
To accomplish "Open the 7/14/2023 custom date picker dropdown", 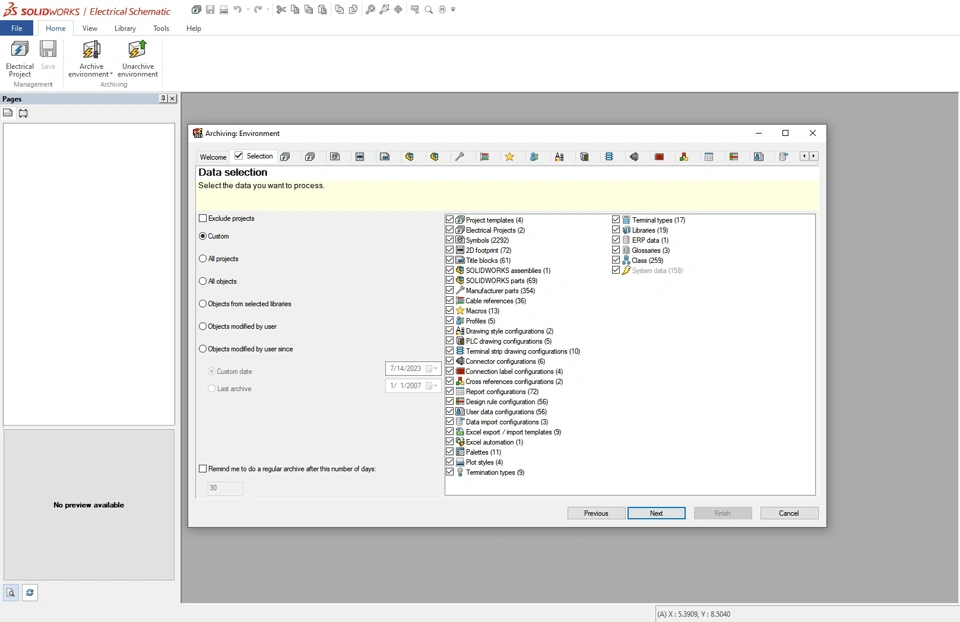I will 435,369.
